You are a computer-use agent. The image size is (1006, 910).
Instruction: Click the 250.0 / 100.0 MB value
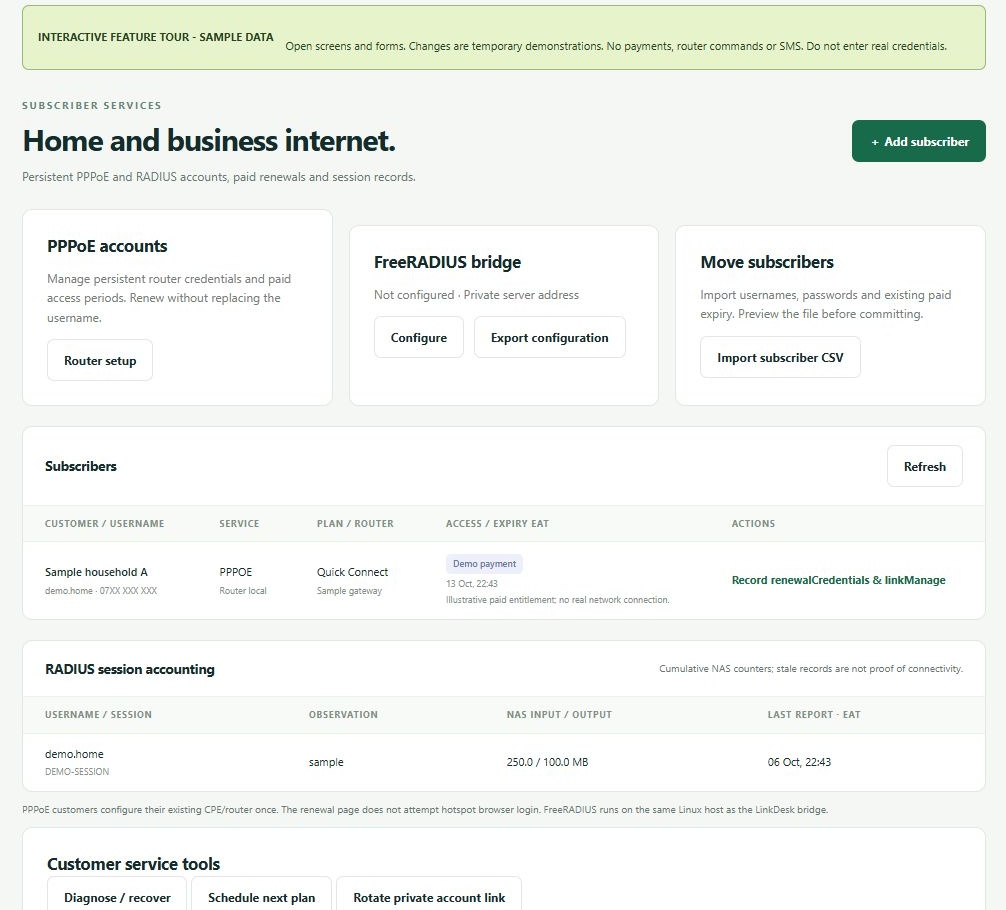pos(547,762)
